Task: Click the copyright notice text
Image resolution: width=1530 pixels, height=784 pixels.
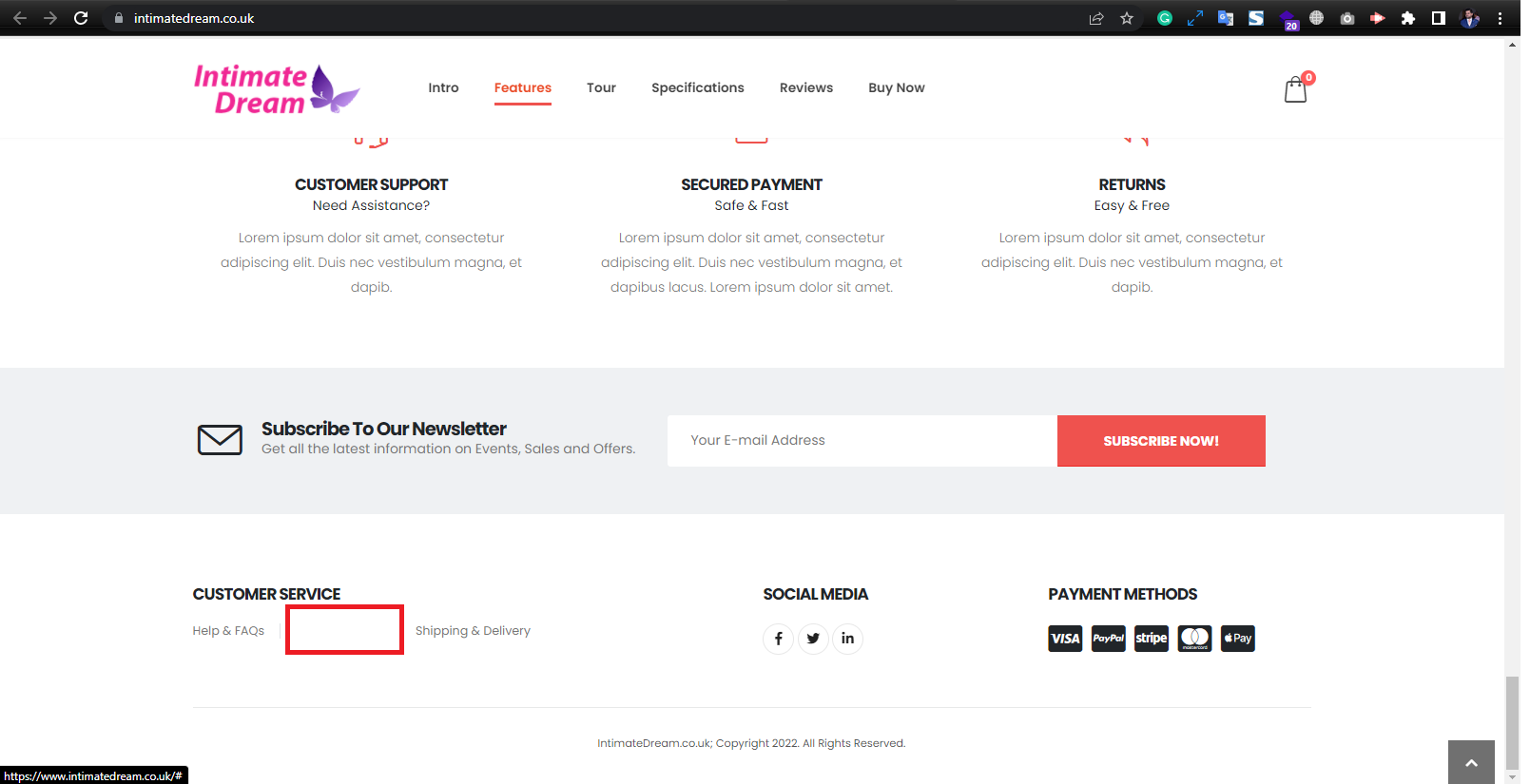Action: pos(751,743)
